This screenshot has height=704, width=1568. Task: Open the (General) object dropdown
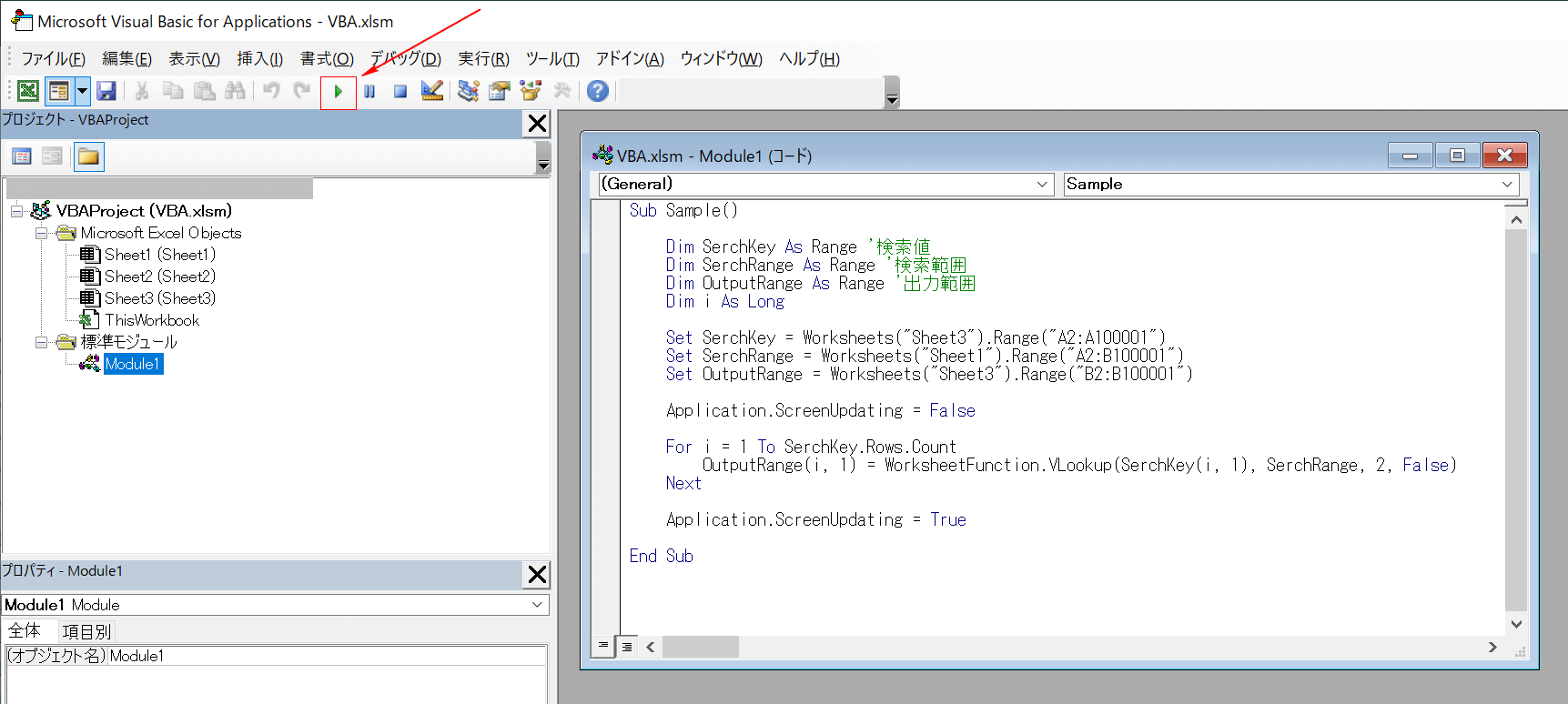pos(1042,185)
